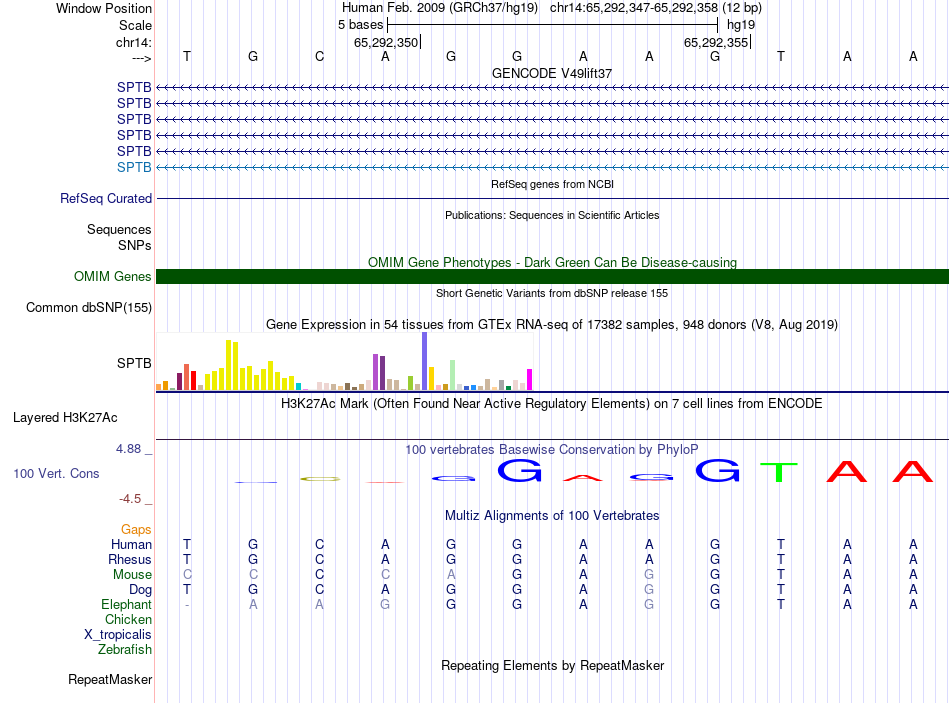Click the black SPTB label beside the GTEx chart
This screenshot has height=703, width=950.
(134, 364)
